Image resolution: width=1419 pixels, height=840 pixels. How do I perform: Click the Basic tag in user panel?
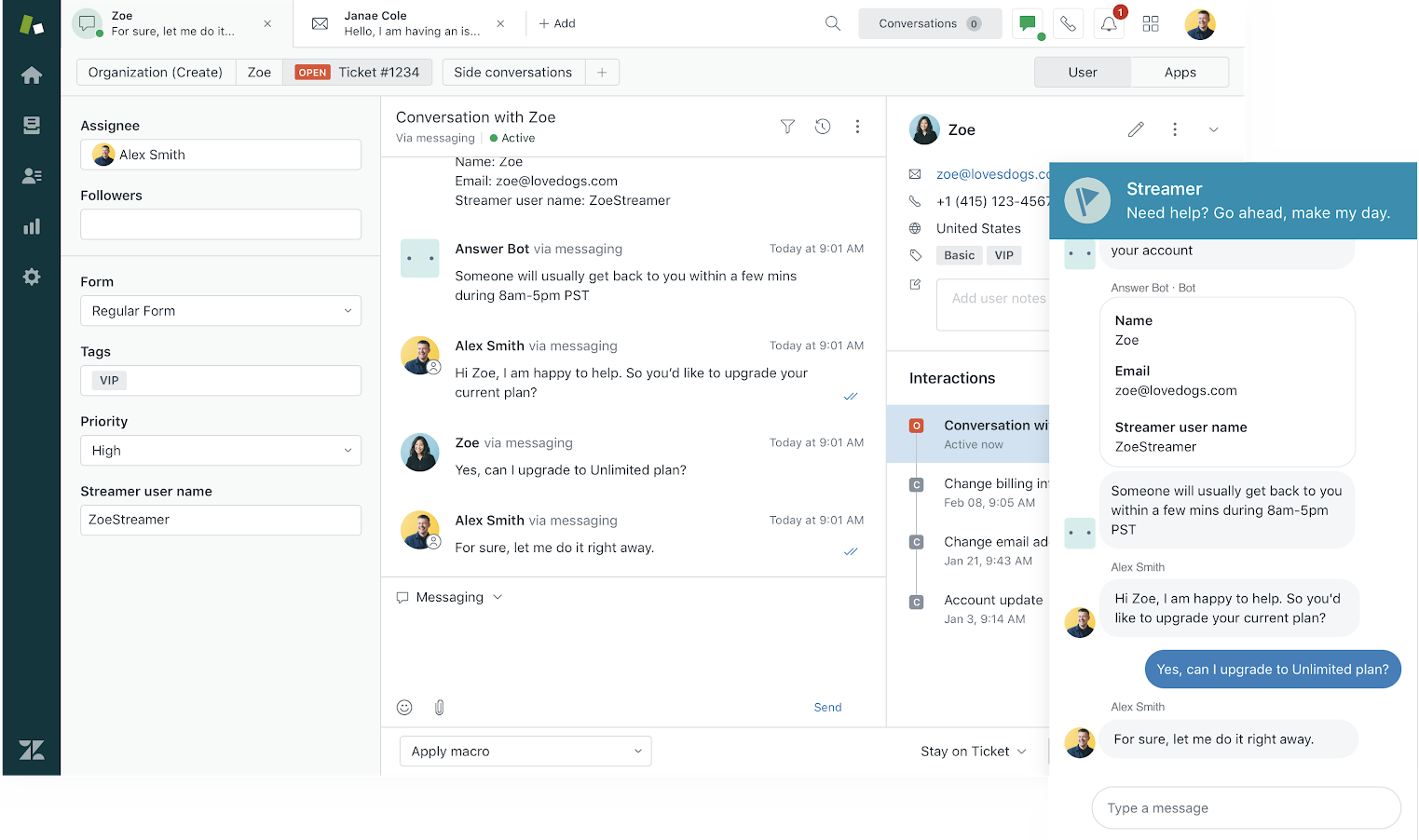tap(959, 256)
